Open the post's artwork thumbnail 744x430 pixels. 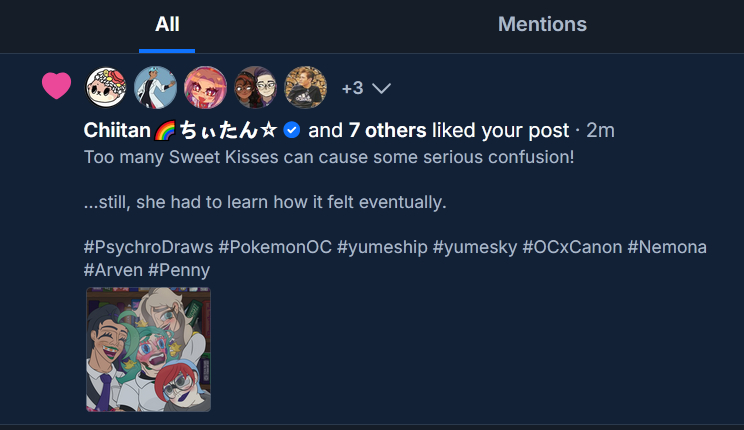[x=148, y=349]
